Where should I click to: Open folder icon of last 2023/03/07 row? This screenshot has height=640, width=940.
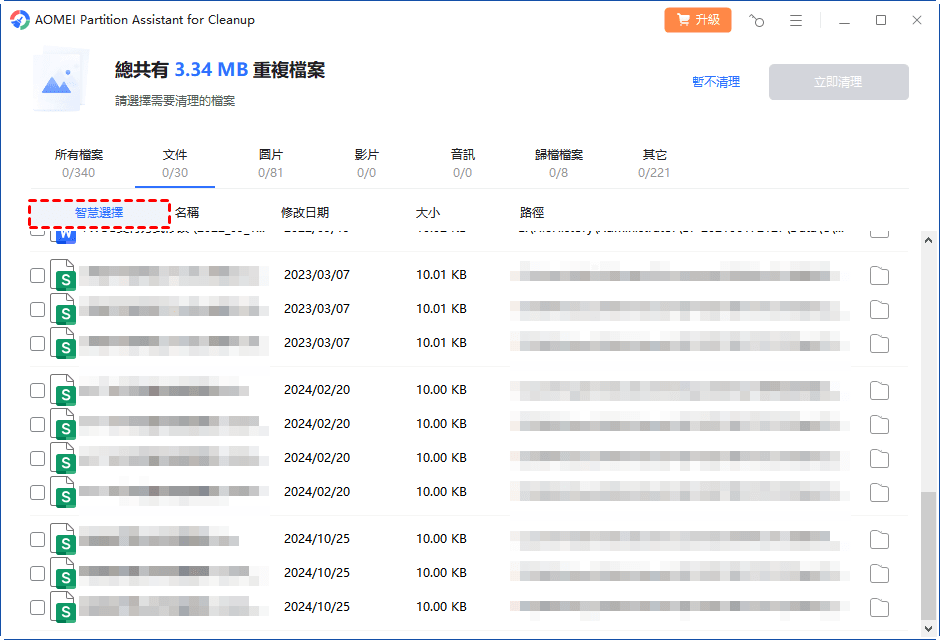click(x=879, y=344)
